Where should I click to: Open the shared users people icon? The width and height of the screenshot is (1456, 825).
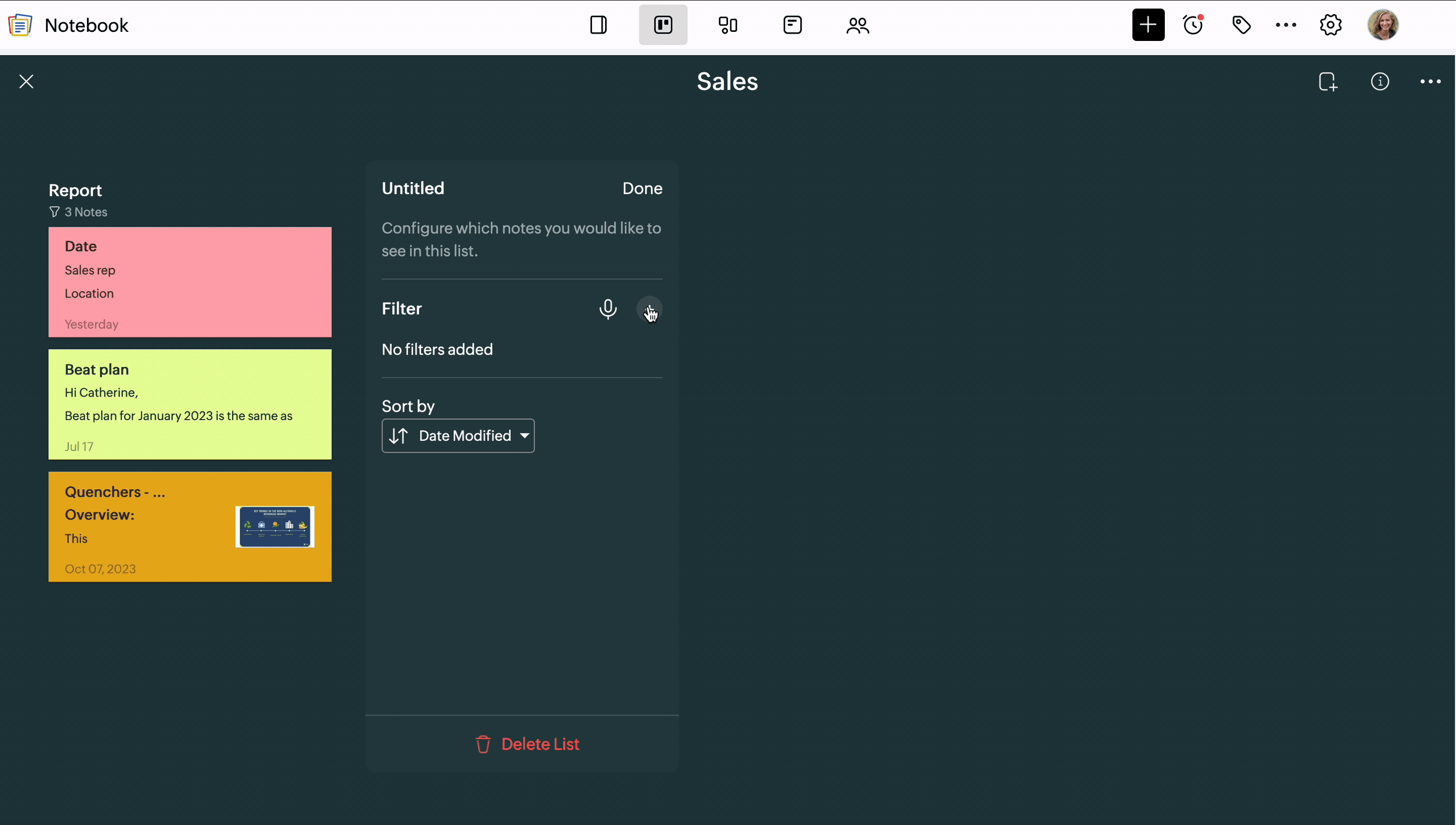pos(857,25)
